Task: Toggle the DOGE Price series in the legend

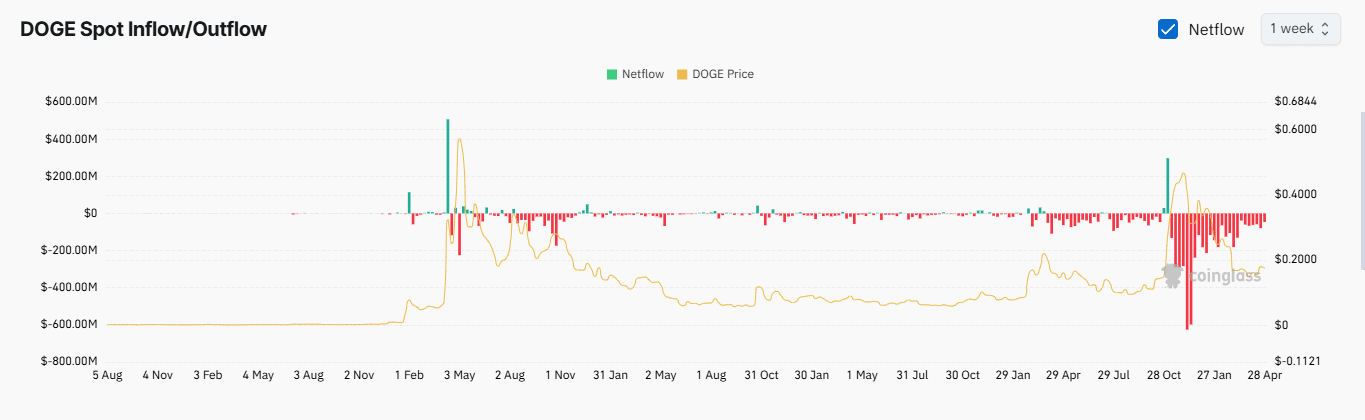Action: coord(715,74)
